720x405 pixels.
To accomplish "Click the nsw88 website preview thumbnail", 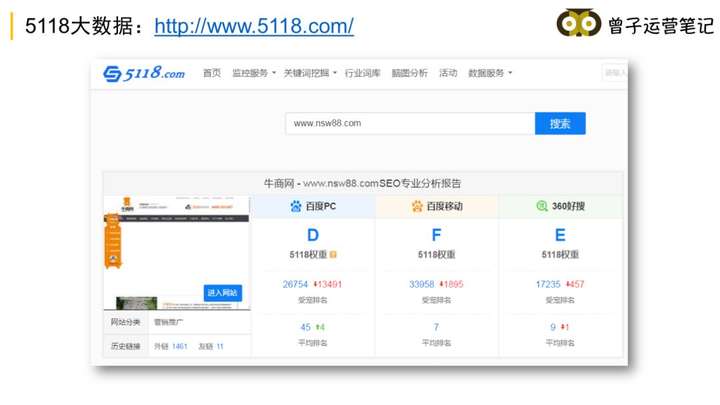I will coord(177,253).
